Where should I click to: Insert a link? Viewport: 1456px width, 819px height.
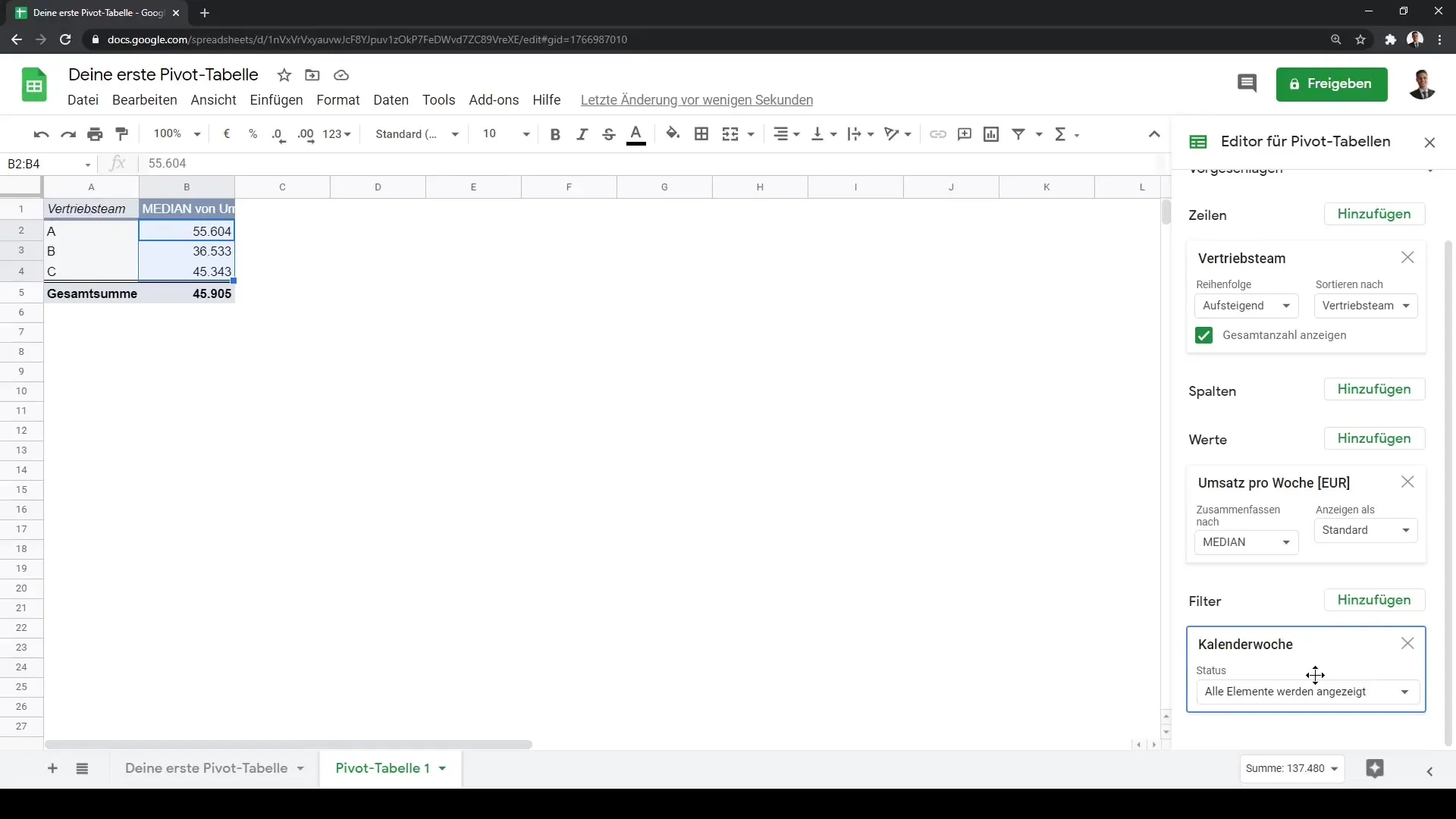938,134
